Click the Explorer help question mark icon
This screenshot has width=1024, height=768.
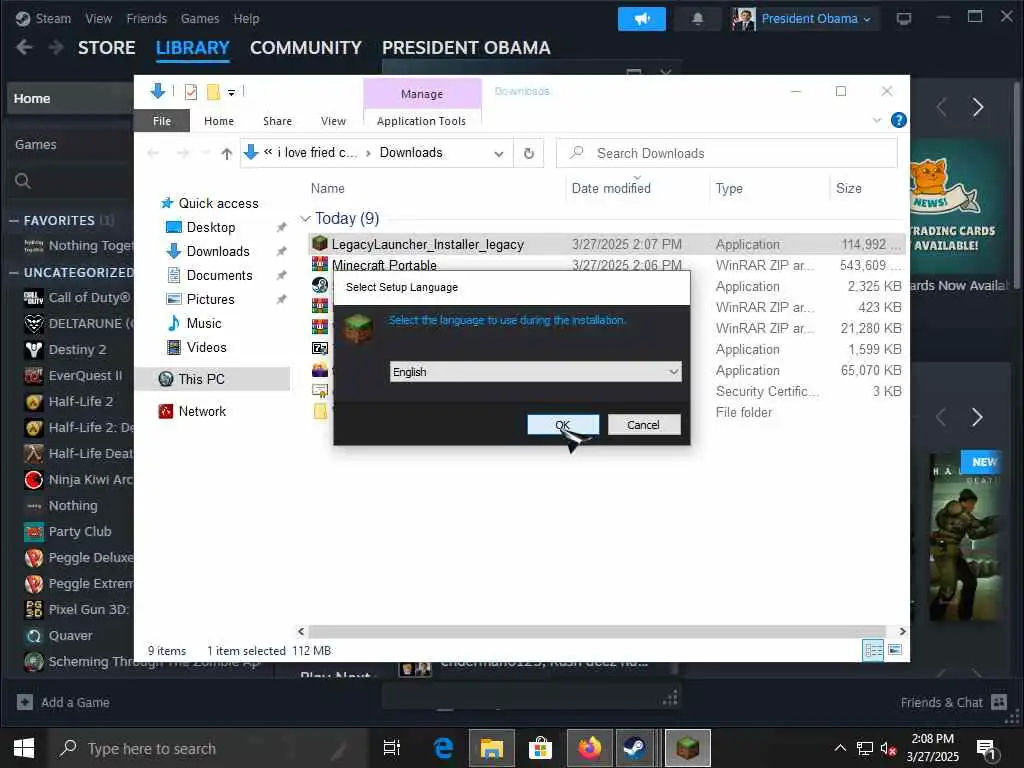pos(899,120)
